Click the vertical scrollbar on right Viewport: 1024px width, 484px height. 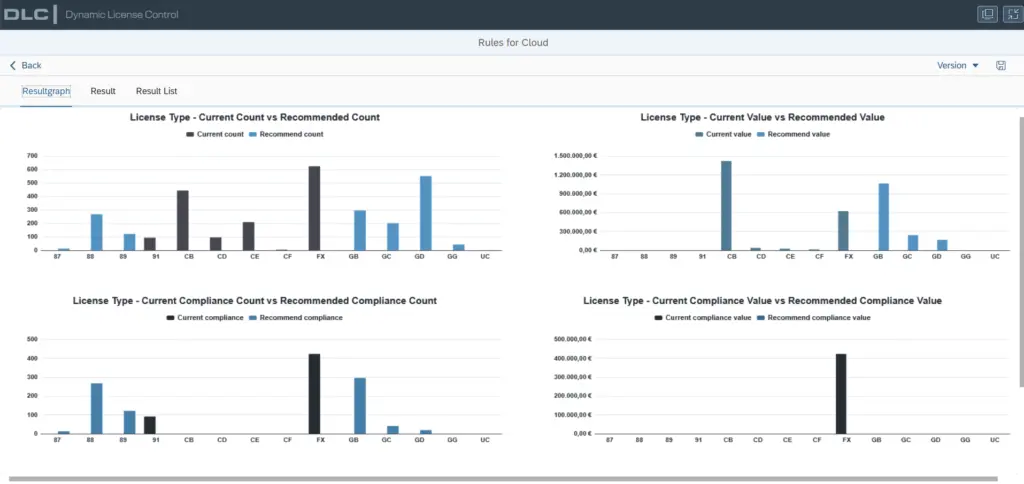(1021, 251)
